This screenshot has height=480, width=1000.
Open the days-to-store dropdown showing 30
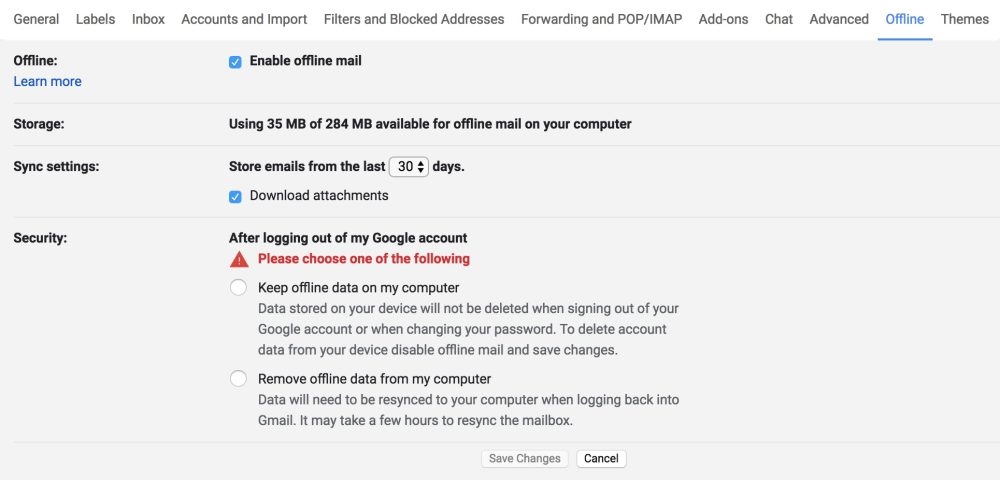pos(409,167)
